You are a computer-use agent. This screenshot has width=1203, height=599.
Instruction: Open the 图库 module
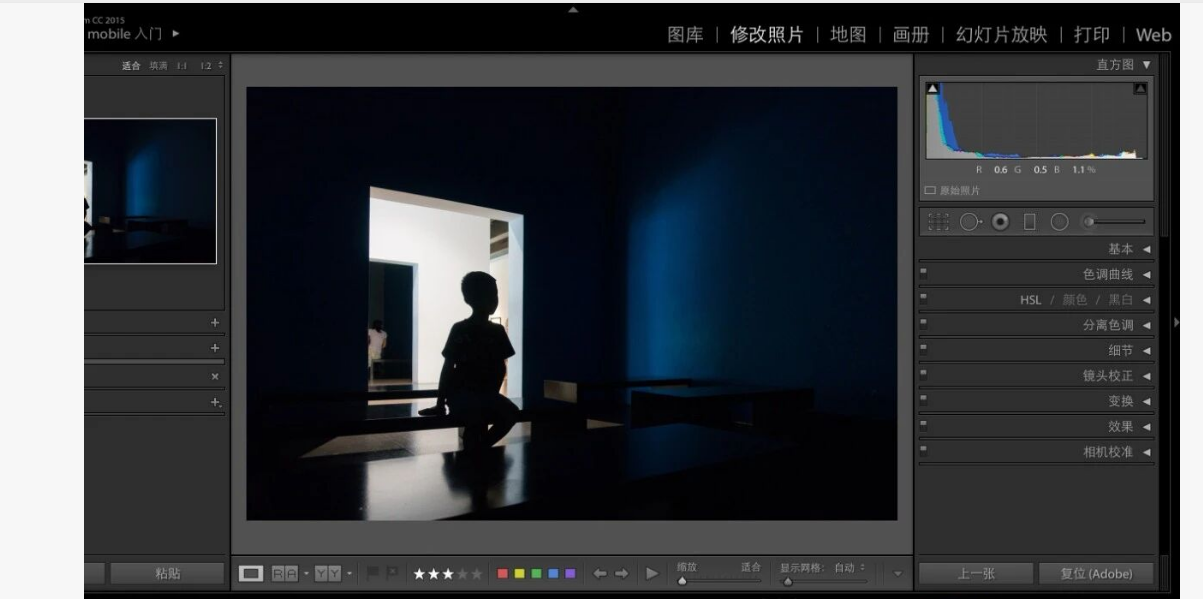tap(685, 35)
